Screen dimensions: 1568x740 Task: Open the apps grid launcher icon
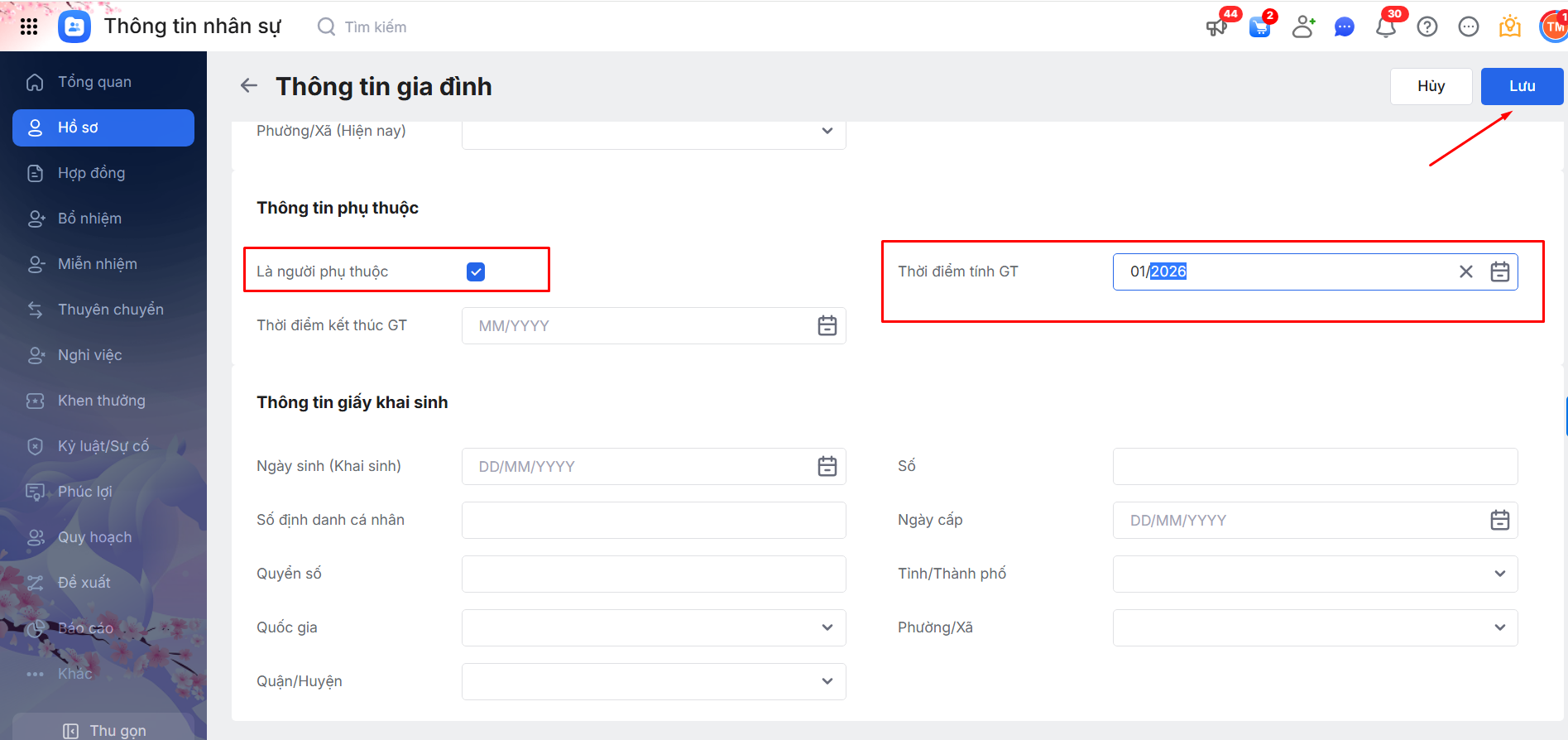click(29, 26)
